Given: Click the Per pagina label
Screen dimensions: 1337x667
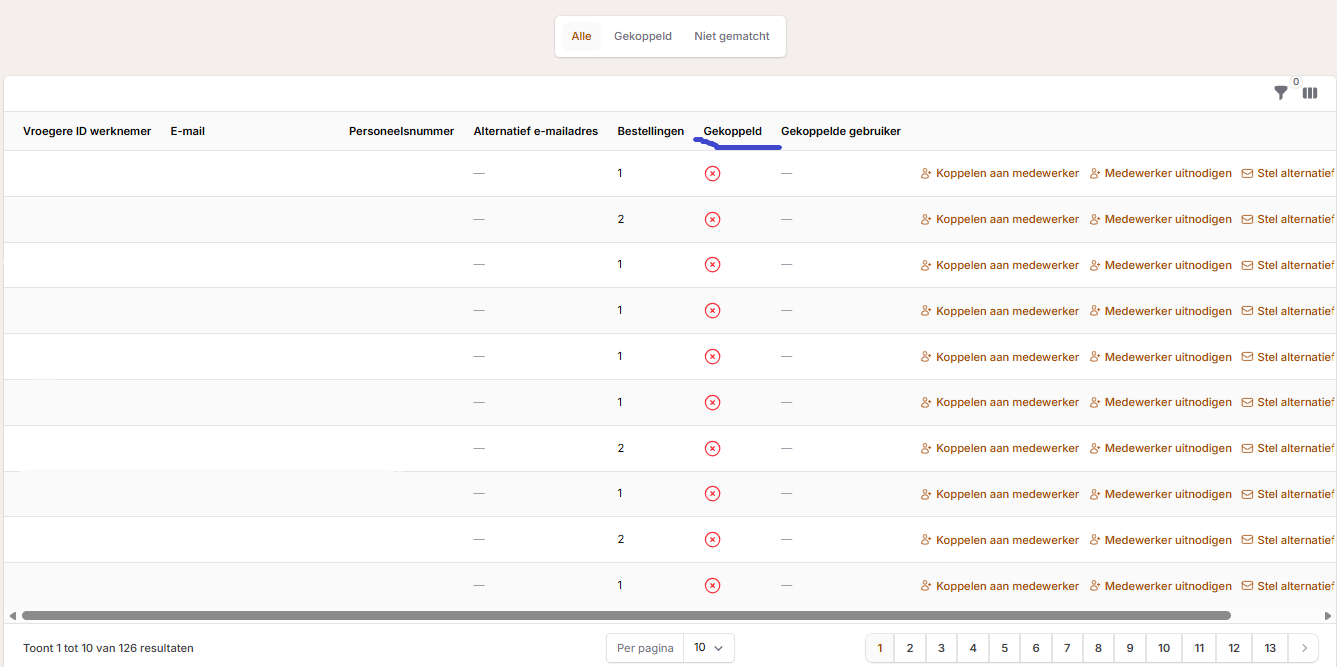Looking at the screenshot, I should (645, 648).
